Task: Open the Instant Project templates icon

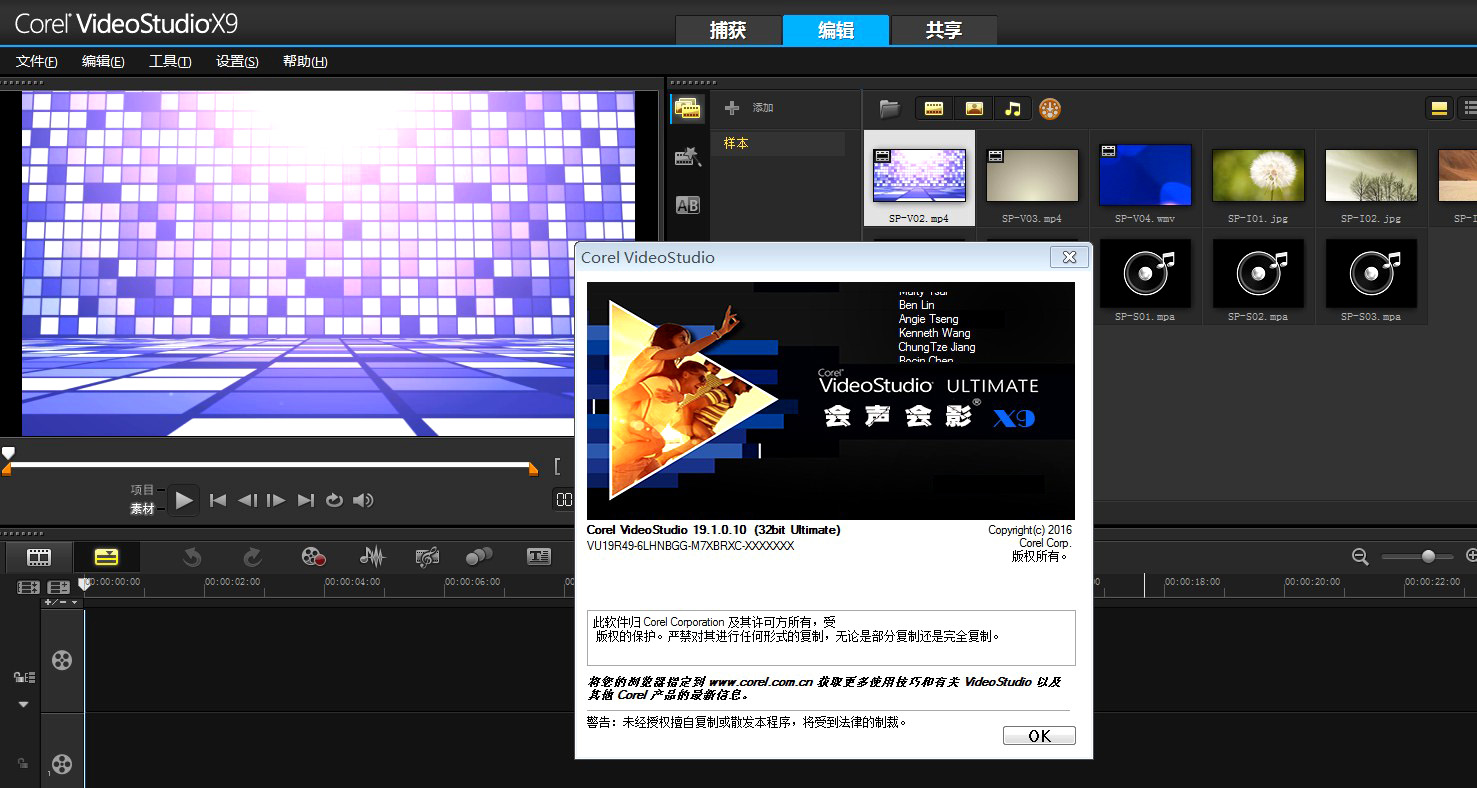Action: 687,156
